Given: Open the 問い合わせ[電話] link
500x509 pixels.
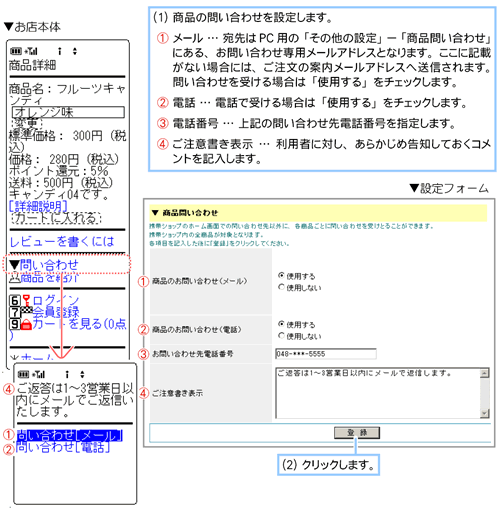Looking at the screenshot, I should (x=63, y=447).
